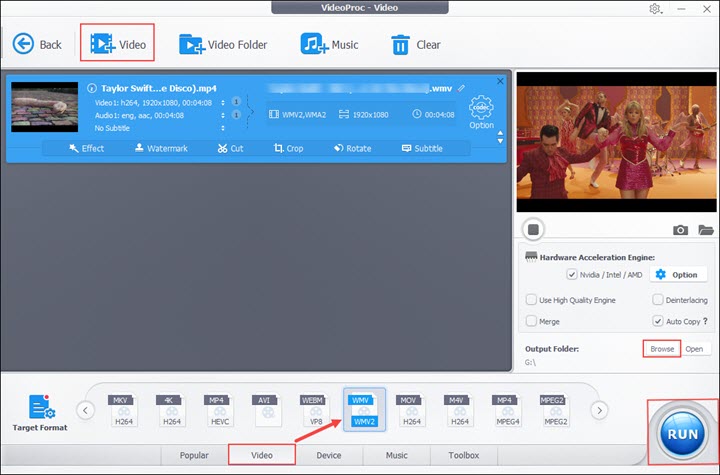This screenshot has width=720, height=475.
Task: Add a Watermark to the video
Action: tap(161, 148)
